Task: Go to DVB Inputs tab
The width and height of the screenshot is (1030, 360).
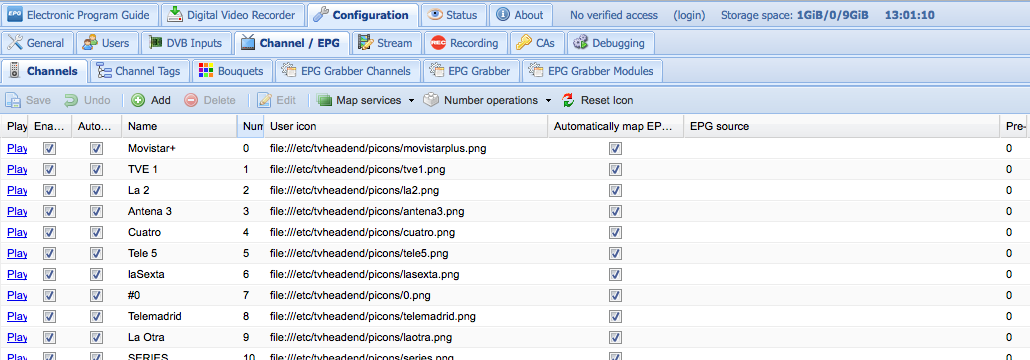Action: (x=187, y=43)
